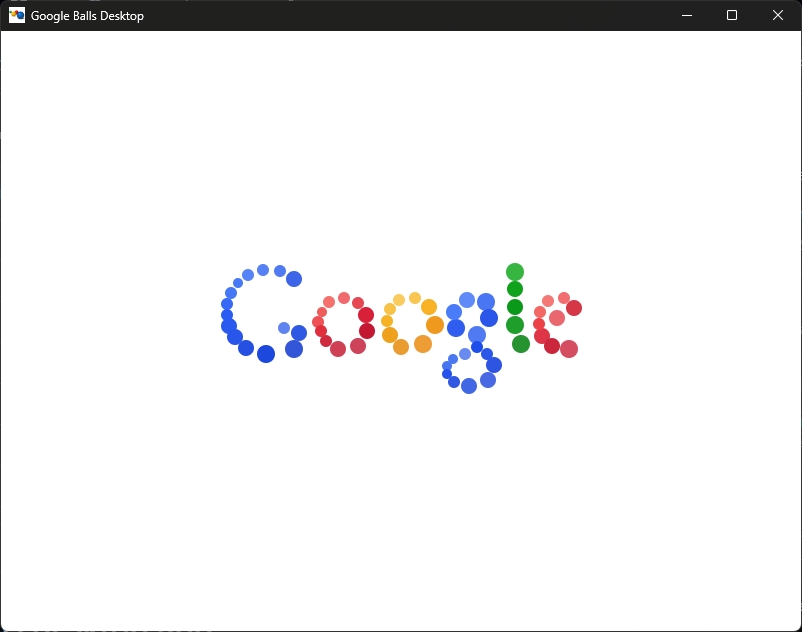Image resolution: width=802 pixels, height=632 pixels.
Task: Click the large blue ball at G's top-right end
Action: [294, 279]
